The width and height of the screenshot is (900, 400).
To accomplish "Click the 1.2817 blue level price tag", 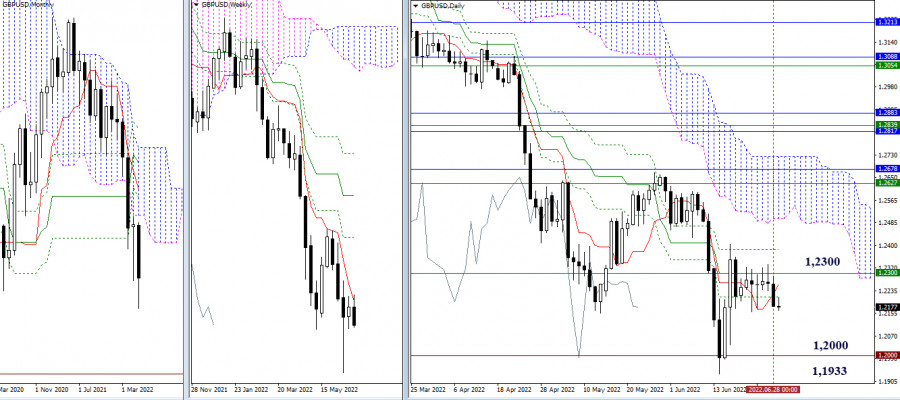I will (x=888, y=131).
